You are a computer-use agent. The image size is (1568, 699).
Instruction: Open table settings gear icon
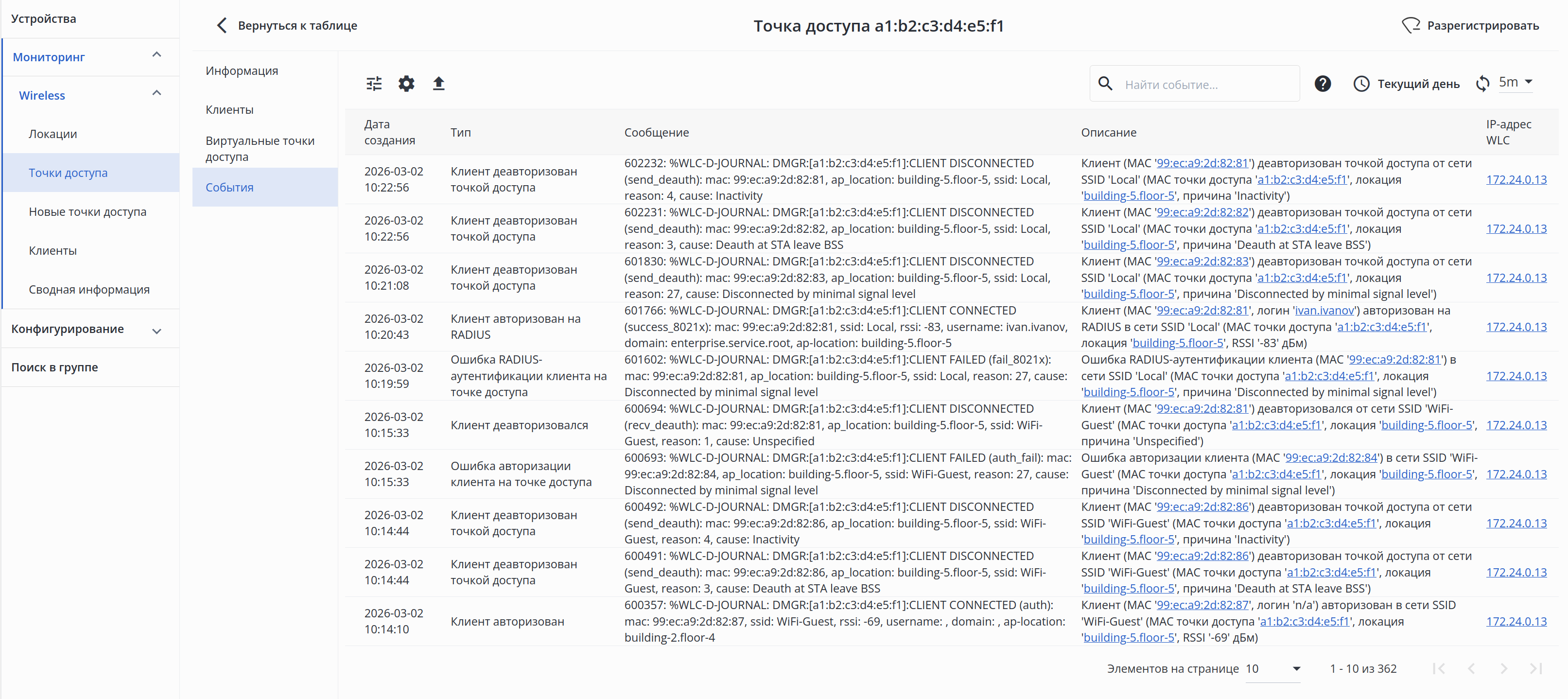[x=406, y=84]
